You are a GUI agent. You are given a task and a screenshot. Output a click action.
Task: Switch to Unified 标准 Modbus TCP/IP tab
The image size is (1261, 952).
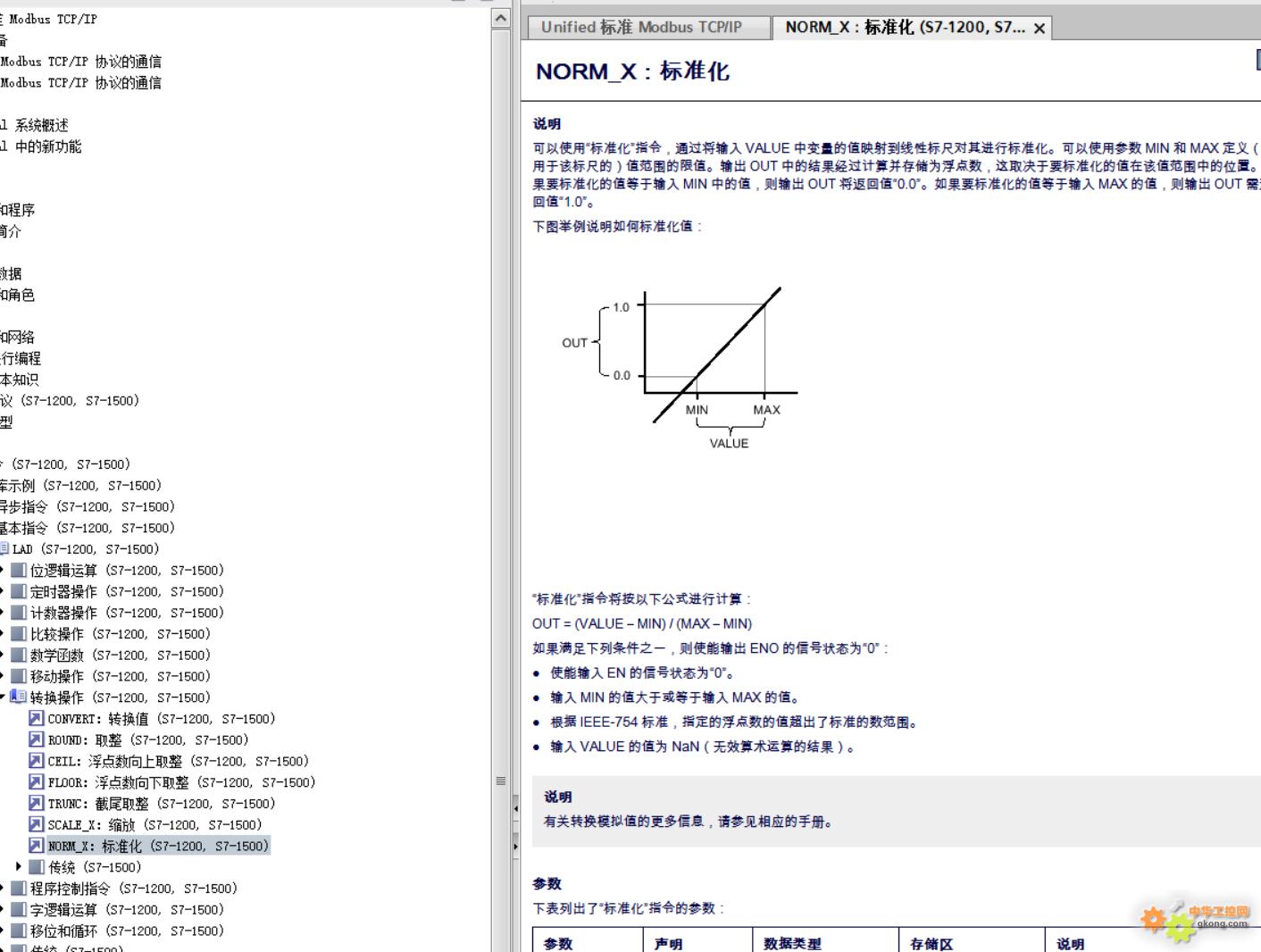(x=641, y=28)
